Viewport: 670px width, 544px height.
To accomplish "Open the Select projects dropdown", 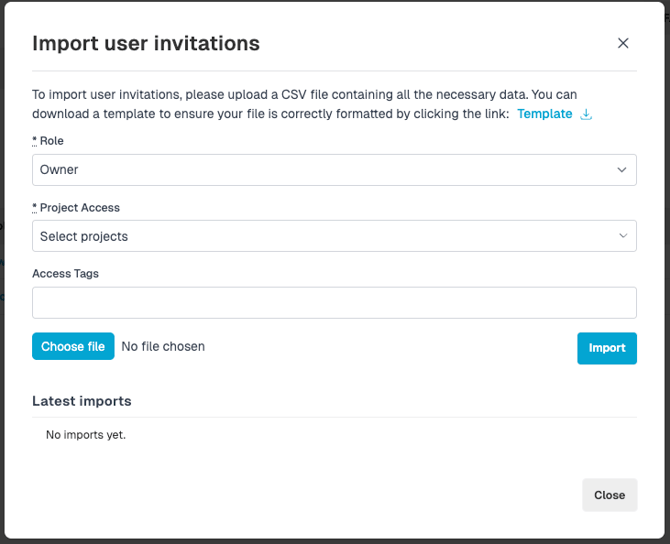I will tap(334, 236).
